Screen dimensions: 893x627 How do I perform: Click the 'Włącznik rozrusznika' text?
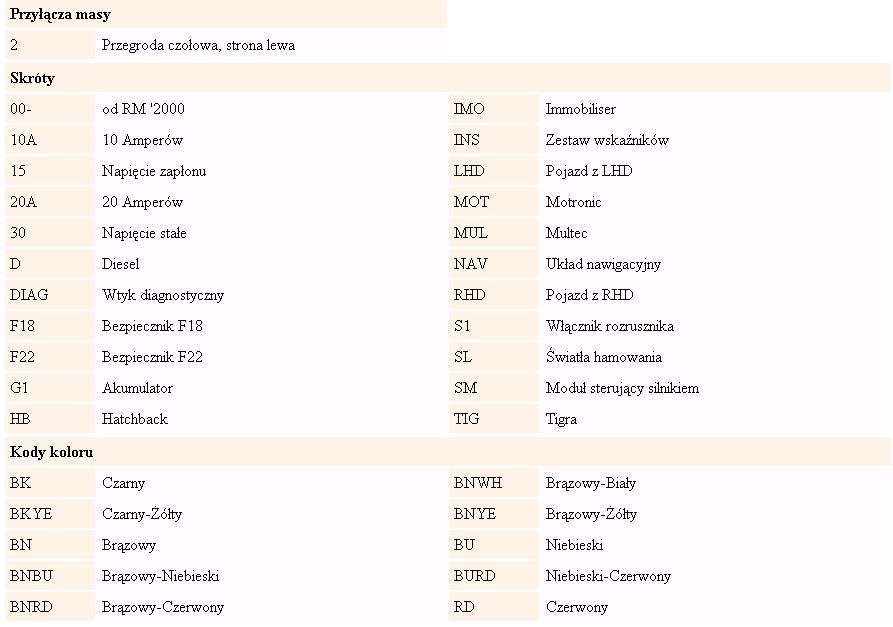pos(609,326)
